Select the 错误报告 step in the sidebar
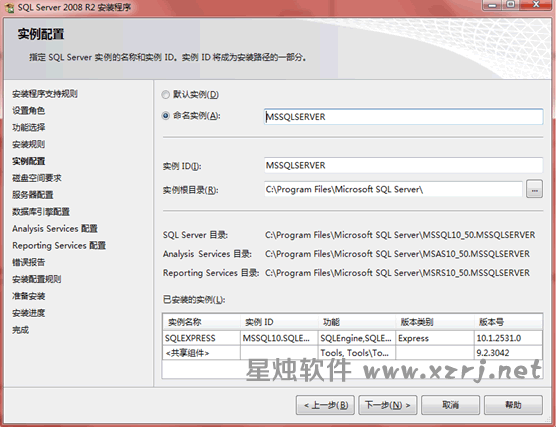 tap(28, 262)
